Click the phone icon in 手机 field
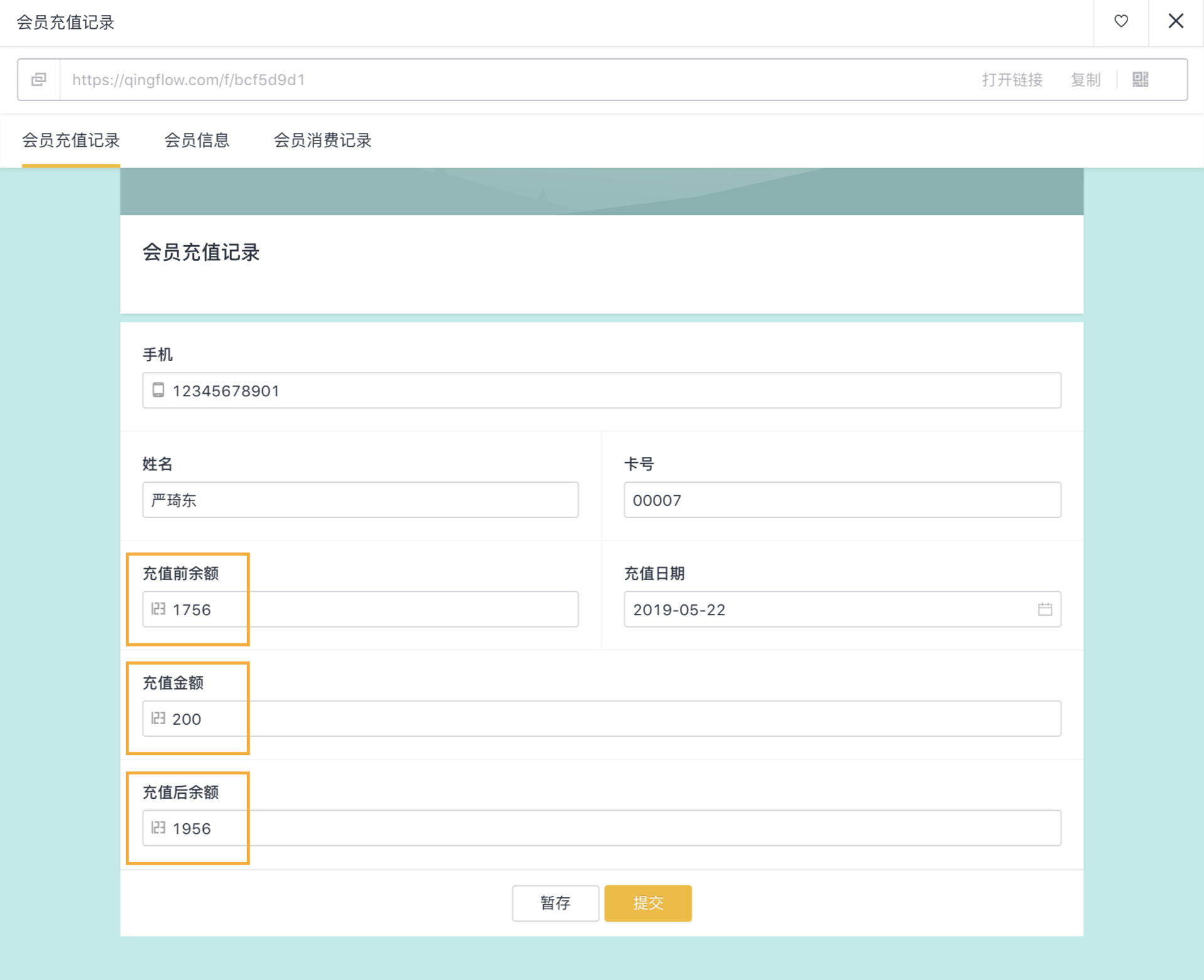 tap(158, 390)
